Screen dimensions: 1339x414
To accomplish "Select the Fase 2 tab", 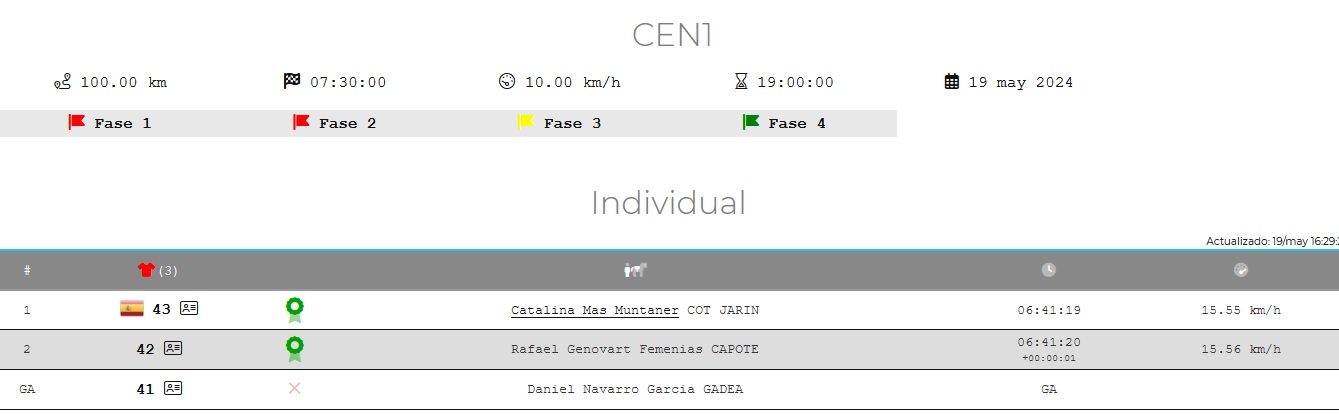I will (335, 123).
